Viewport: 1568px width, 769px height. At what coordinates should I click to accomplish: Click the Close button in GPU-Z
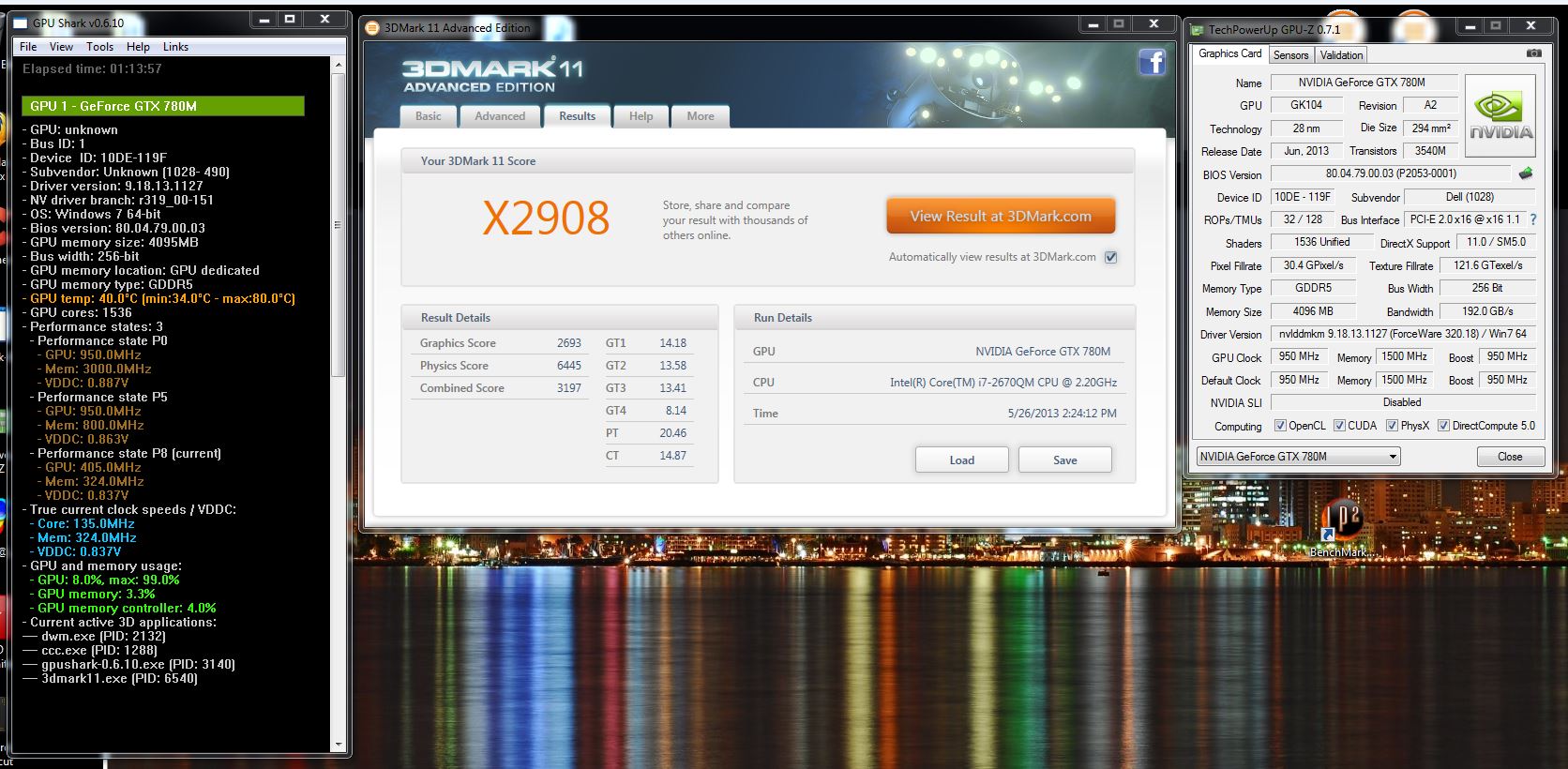(x=1510, y=457)
